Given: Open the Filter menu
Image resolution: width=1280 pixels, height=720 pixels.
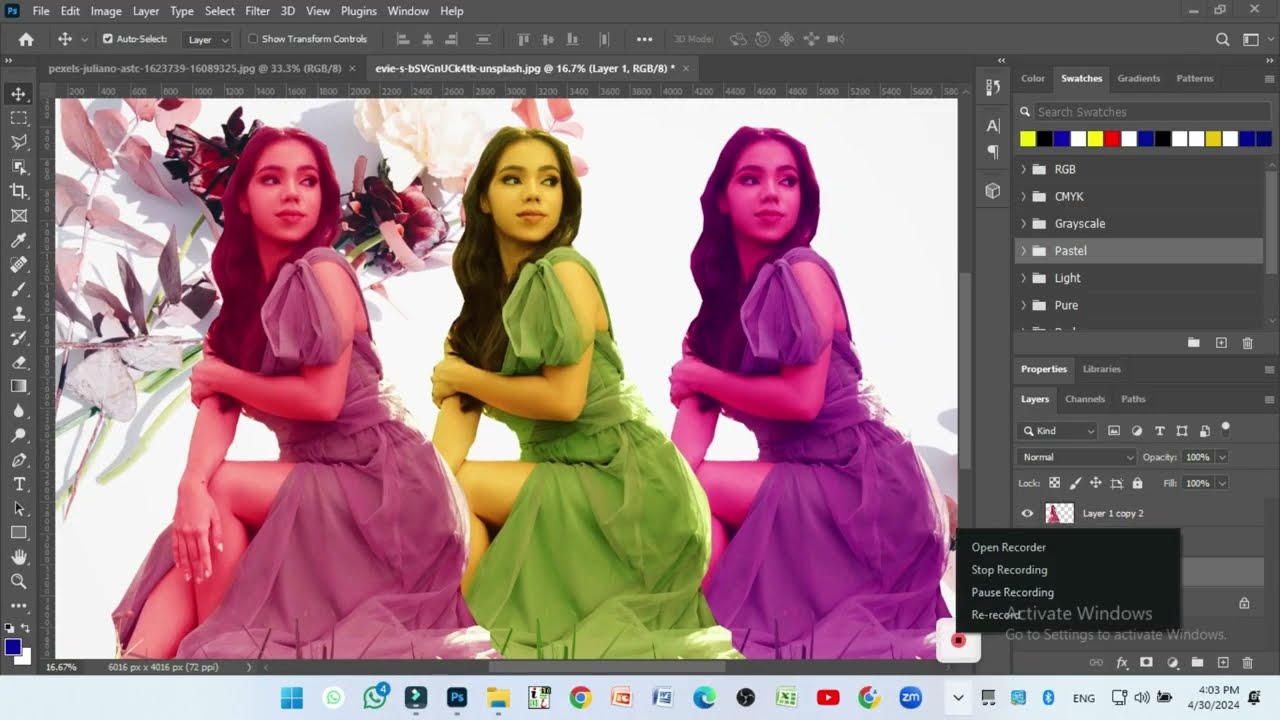Looking at the screenshot, I should point(257,11).
